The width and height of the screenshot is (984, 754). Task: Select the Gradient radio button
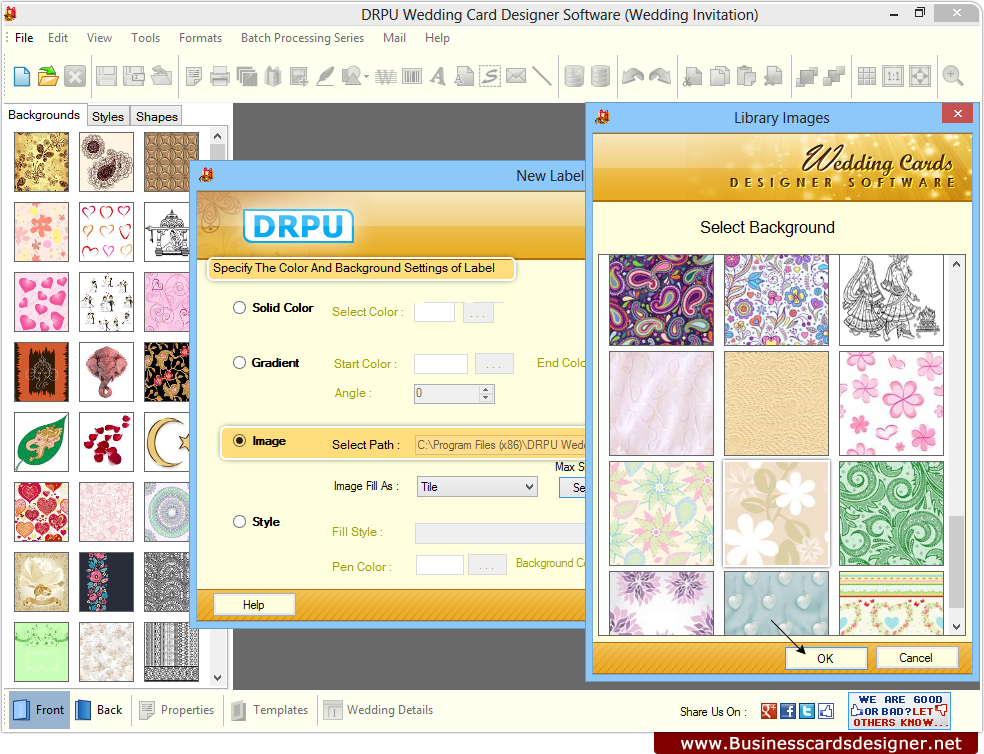click(x=239, y=363)
